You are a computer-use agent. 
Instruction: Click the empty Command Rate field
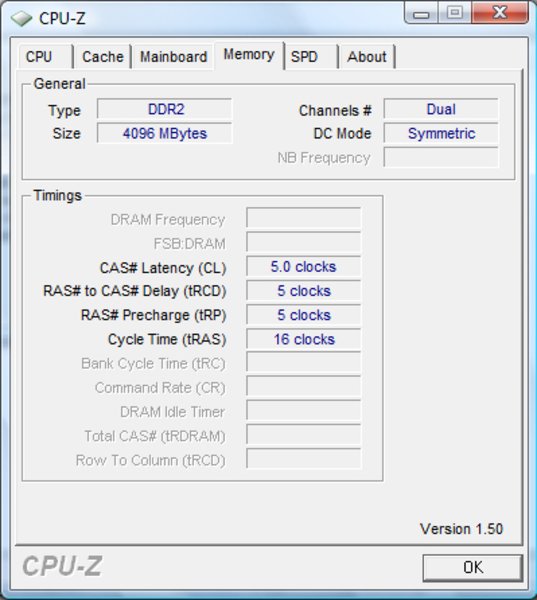[x=304, y=386]
